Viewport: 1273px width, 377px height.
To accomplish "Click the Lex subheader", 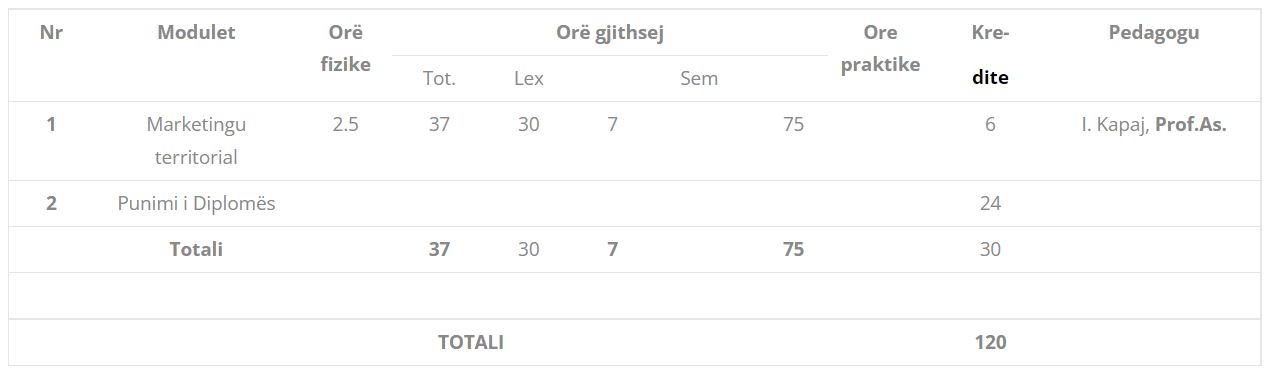I will click(528, 78).
